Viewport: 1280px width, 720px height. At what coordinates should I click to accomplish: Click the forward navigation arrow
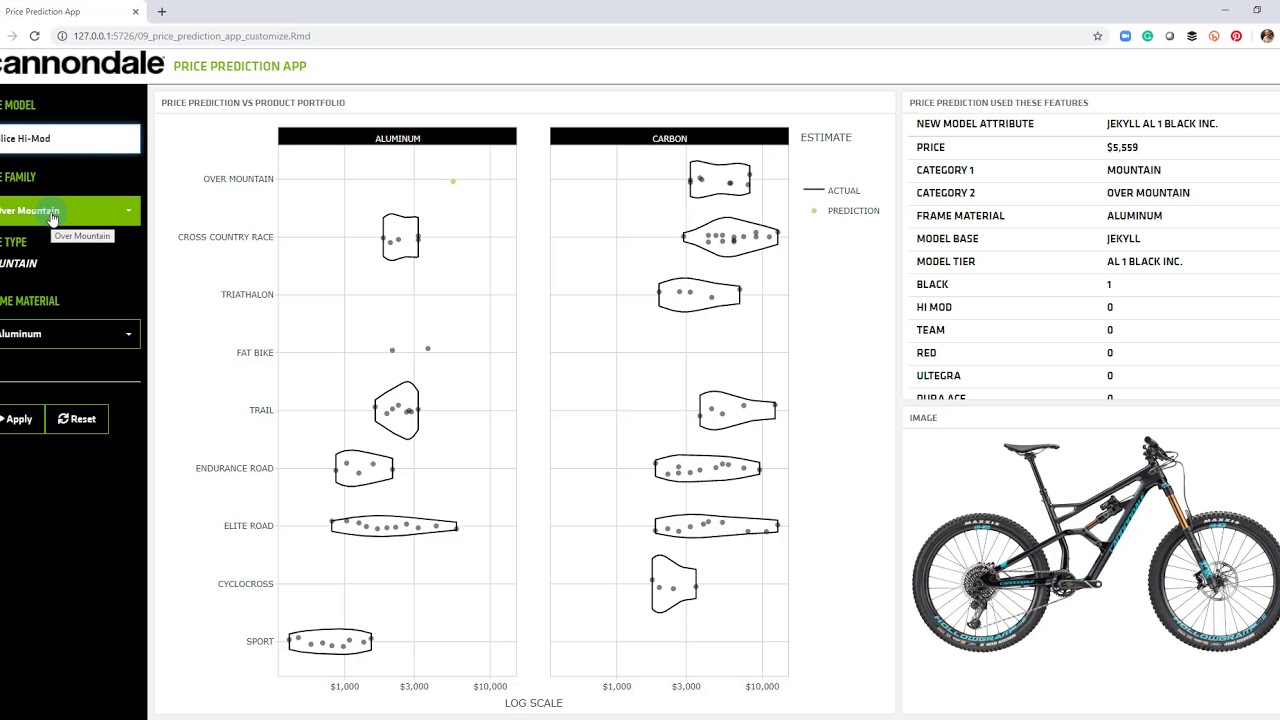(12, 36)
